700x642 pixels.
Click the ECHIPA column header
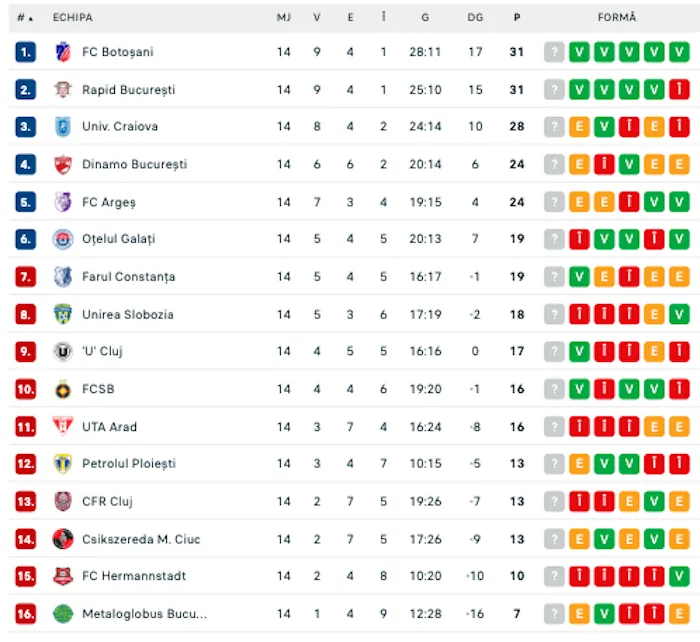coord(73,18)
